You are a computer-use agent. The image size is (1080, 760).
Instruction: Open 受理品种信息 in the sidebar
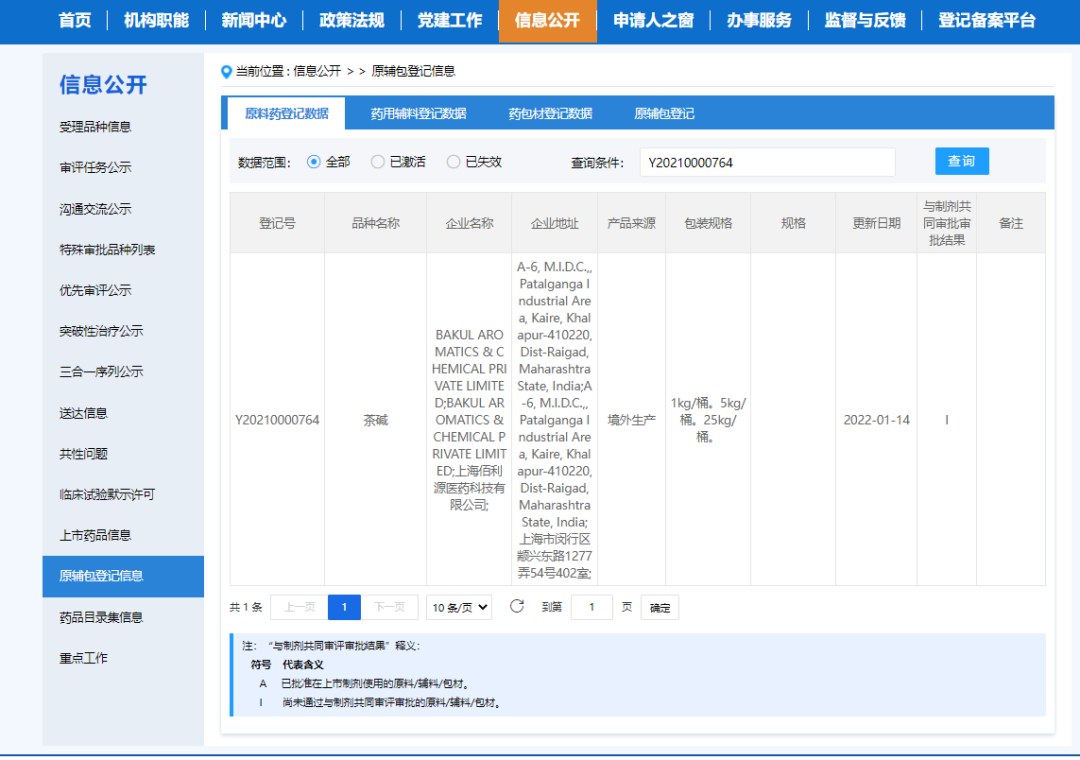95,127
